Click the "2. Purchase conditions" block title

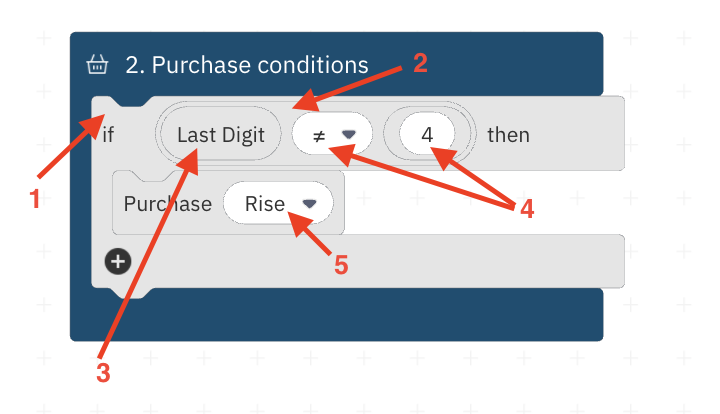247,65
